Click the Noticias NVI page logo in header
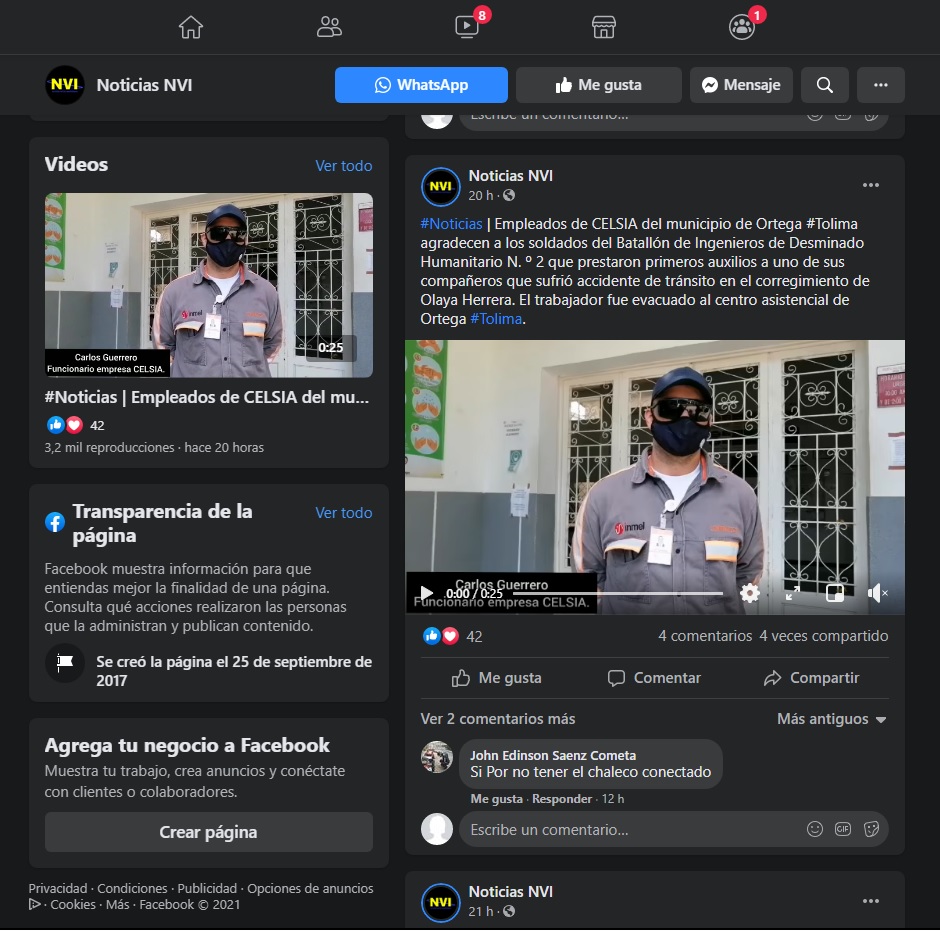This screenshot has height=932, width=940. point(65,85)
